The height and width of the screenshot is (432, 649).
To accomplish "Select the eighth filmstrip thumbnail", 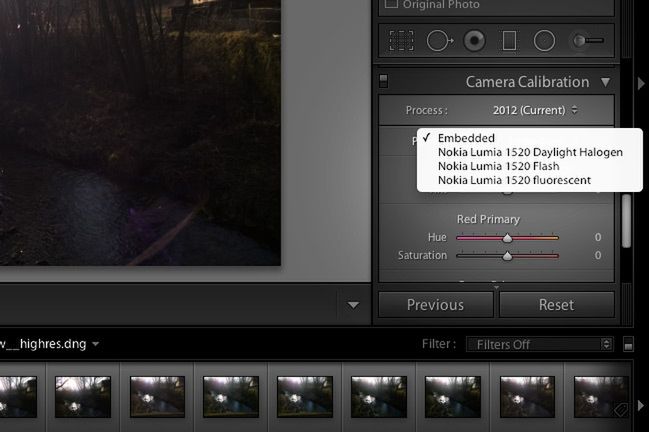I will pyautogui.click(x=527, y=396).
